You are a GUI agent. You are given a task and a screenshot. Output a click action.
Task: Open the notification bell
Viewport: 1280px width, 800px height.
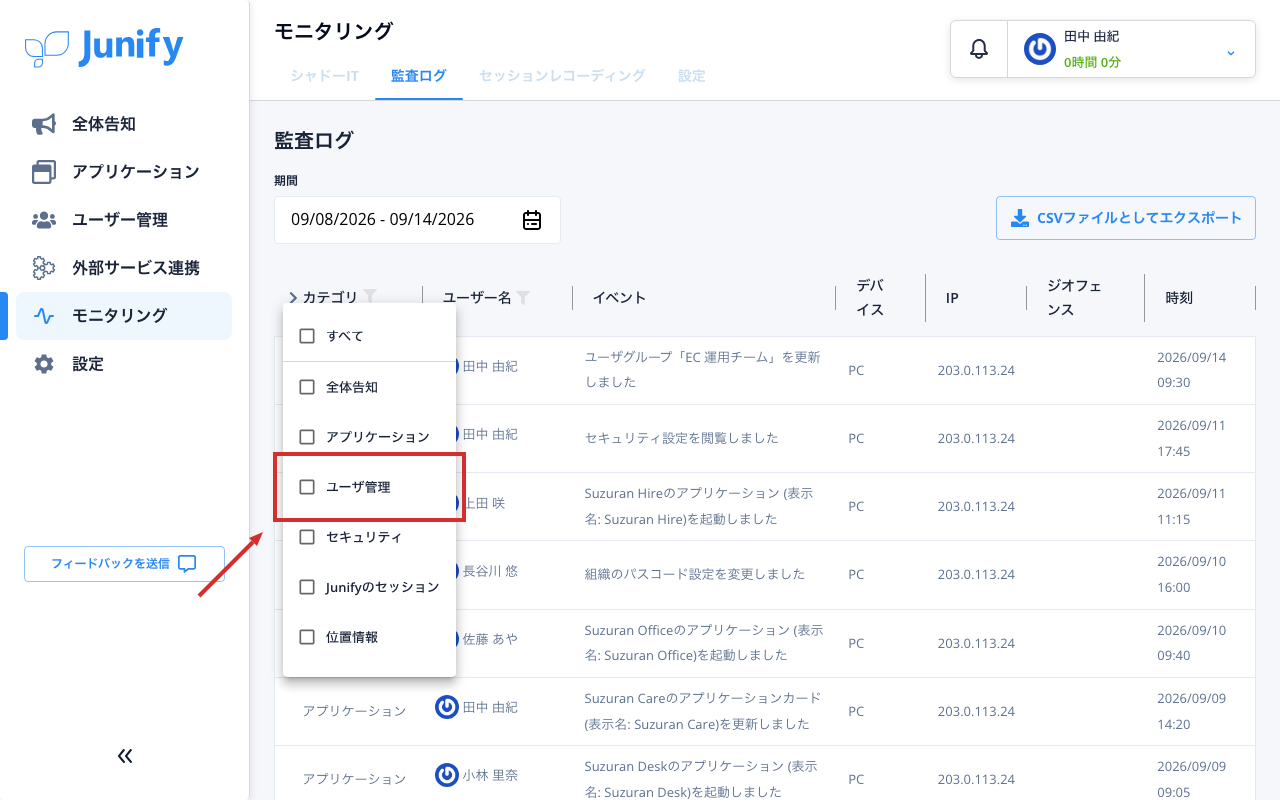(979, 49)
